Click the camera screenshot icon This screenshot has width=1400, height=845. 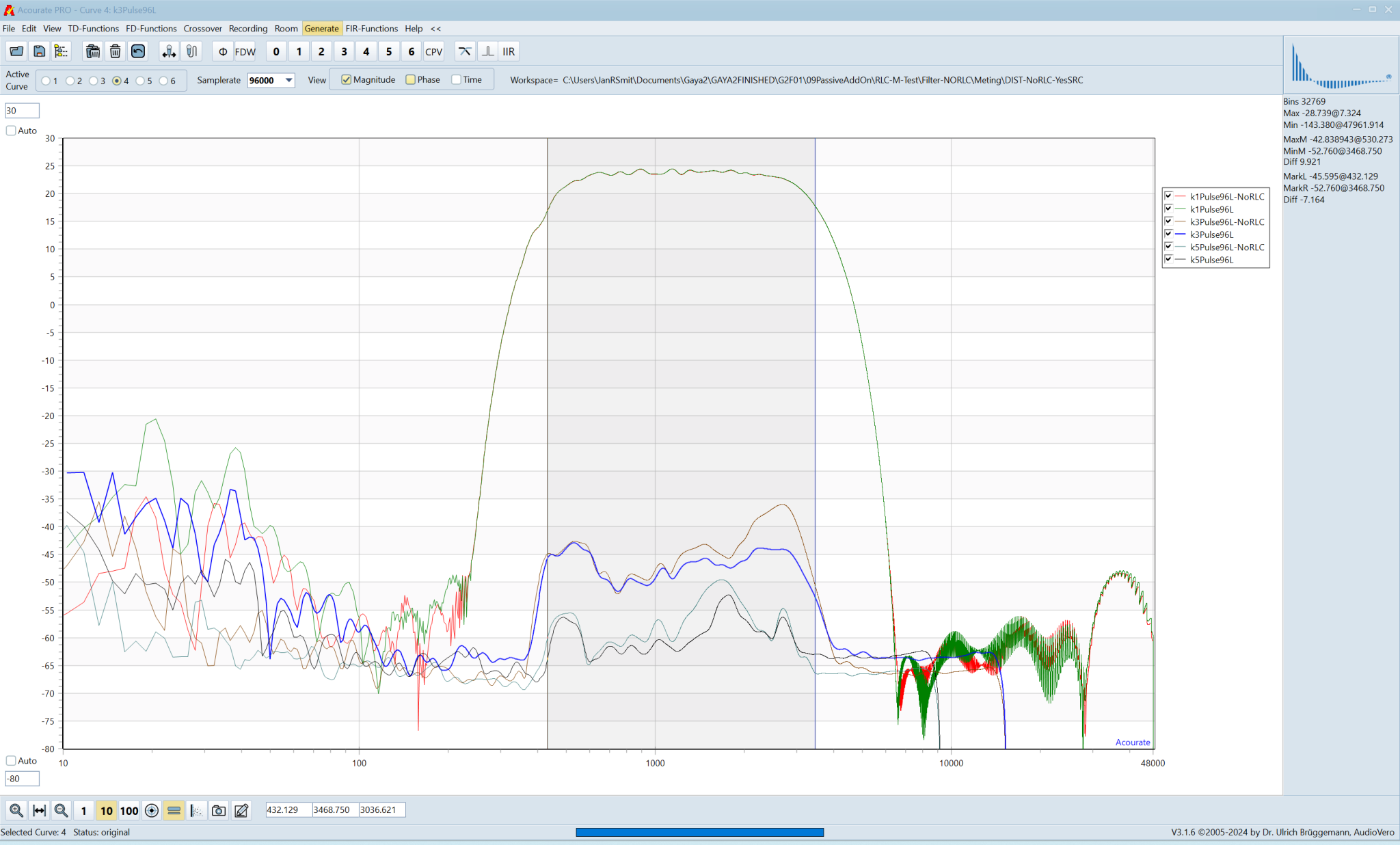click(x=219, y=810)
